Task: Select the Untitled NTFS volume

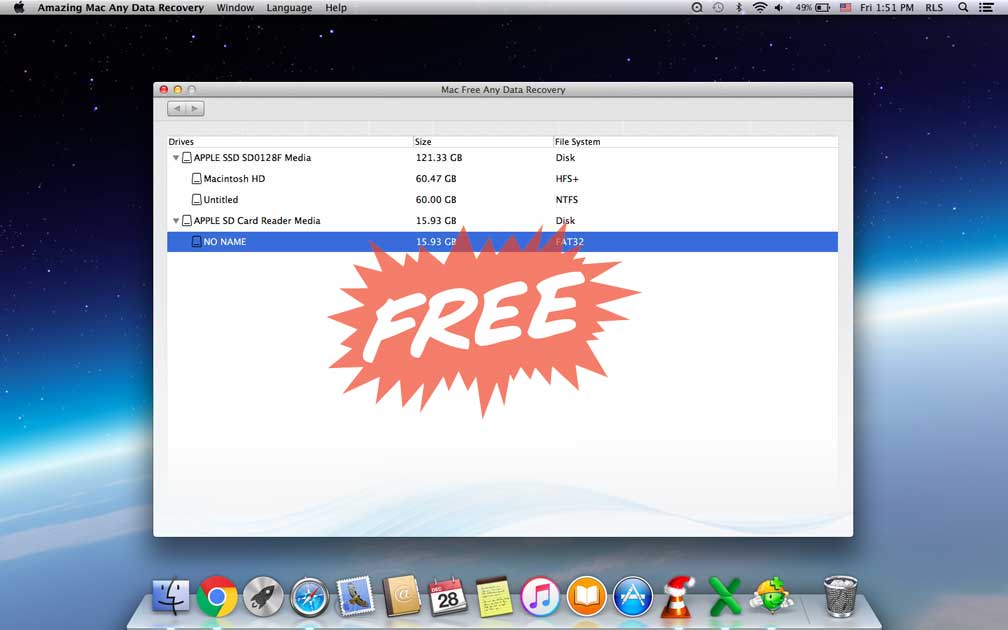Action: tap(220, 200)
